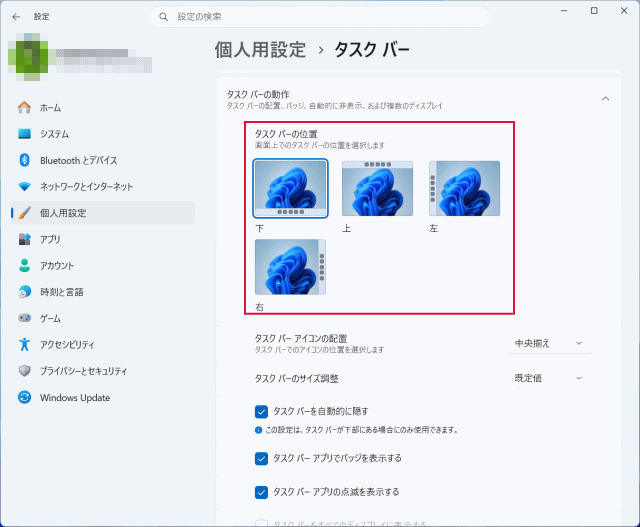Open 既定値 taskbar size dropdown

549,378
